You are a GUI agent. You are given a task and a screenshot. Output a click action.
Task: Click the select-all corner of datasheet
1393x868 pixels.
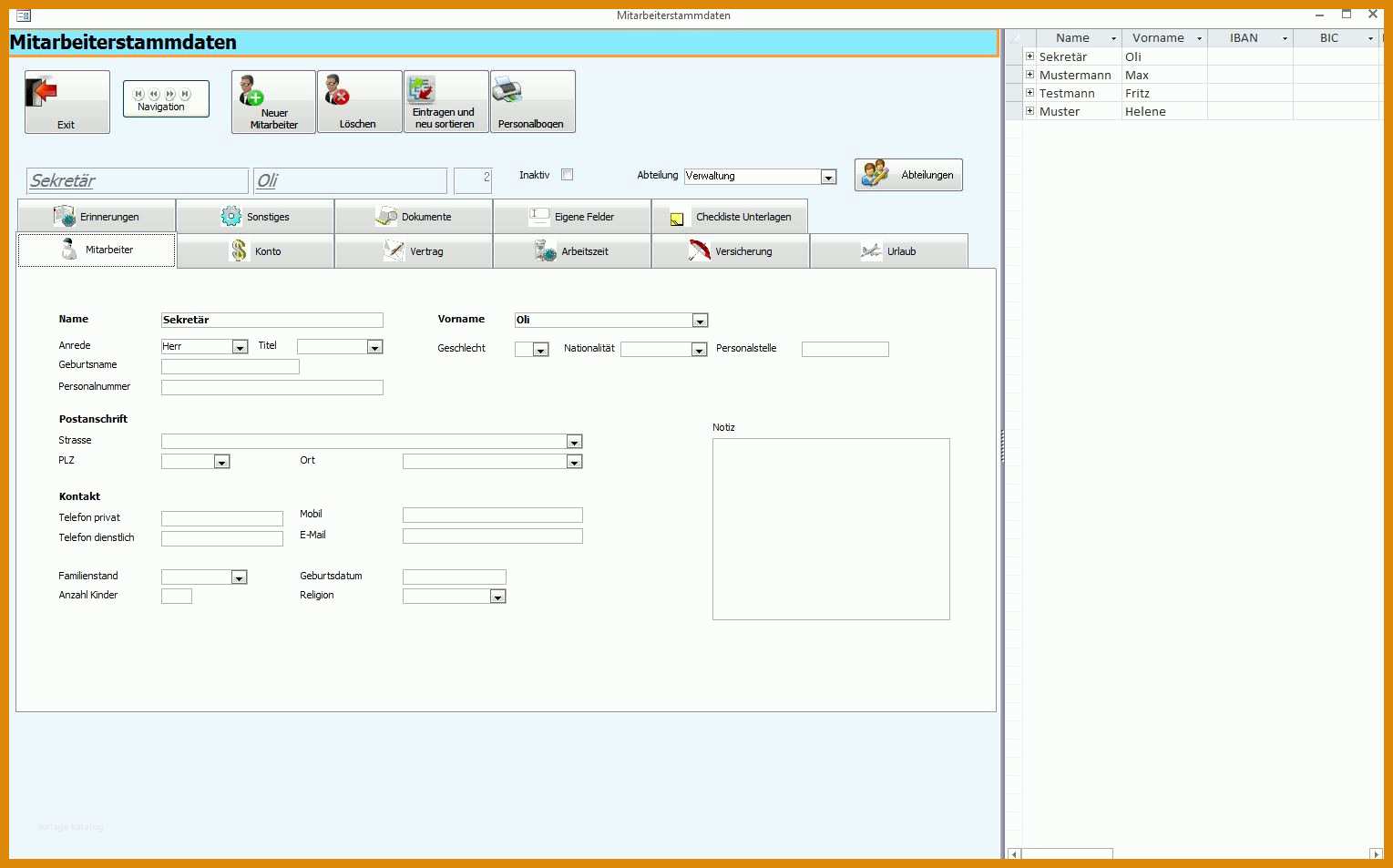(x=1014, y=38)
